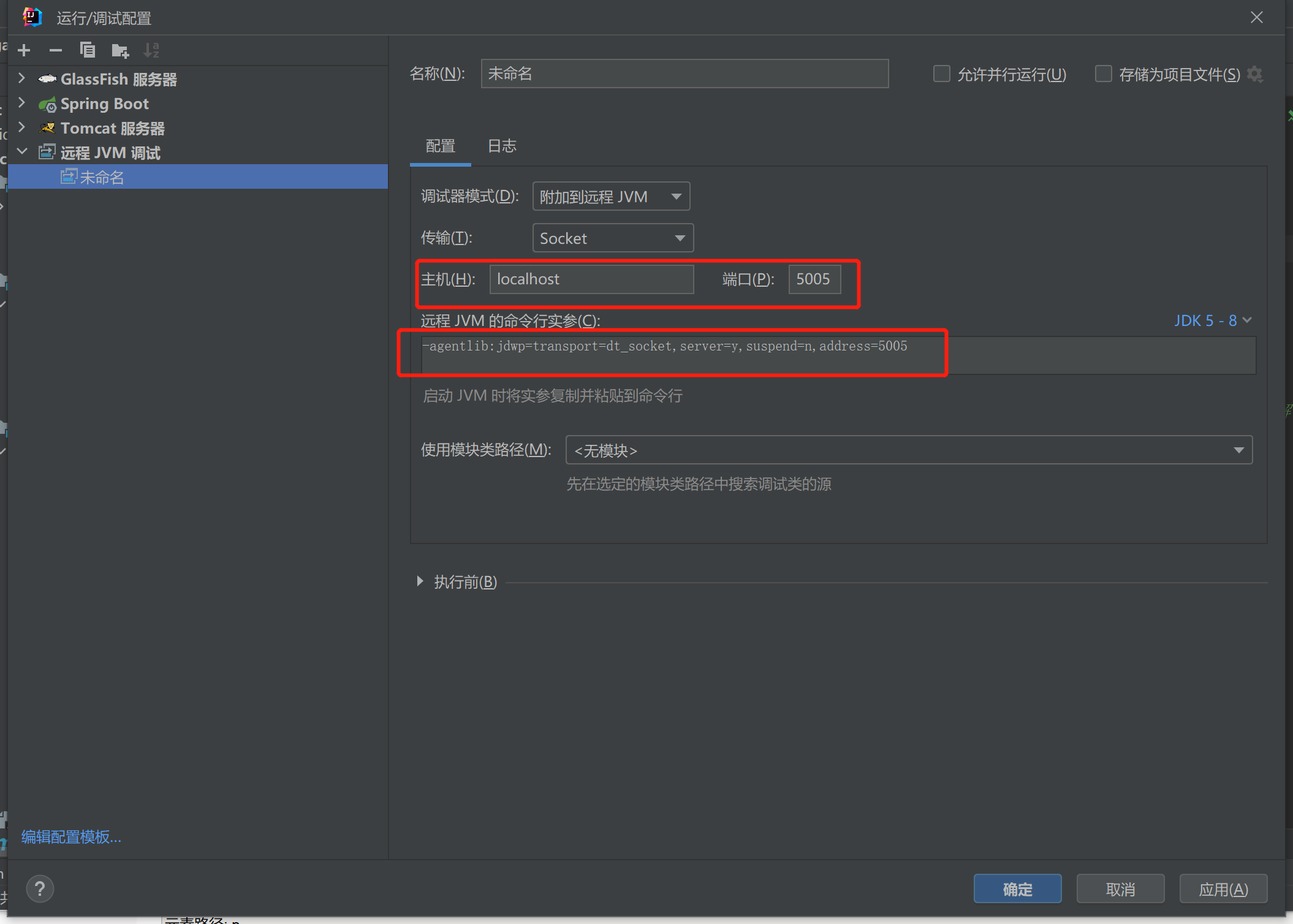Collapse the 远程 JVM 调试 node
Viewport: 1293px width, 924px height.
click(22, 152)
